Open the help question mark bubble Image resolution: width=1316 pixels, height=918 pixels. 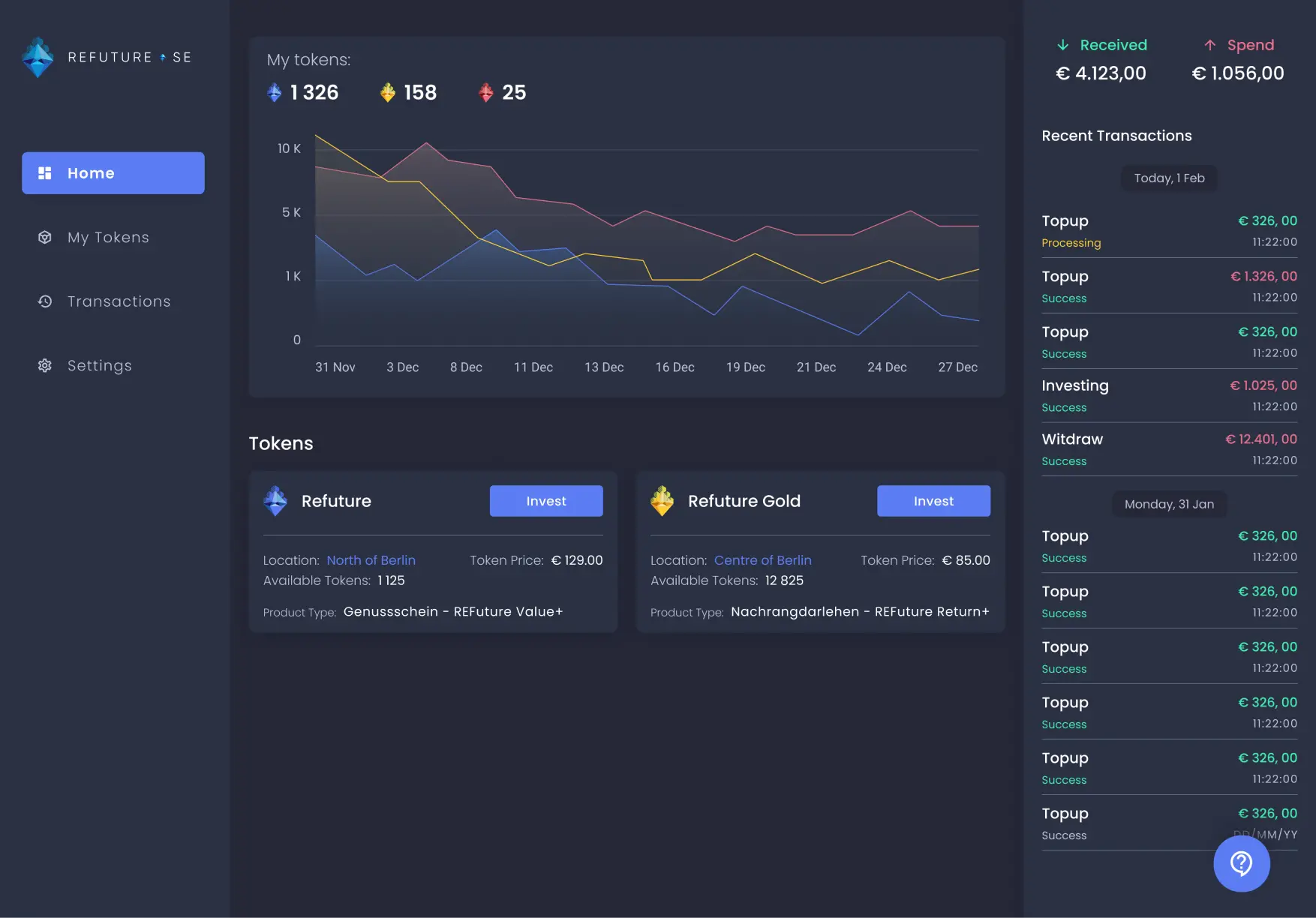pos(1242,864)
